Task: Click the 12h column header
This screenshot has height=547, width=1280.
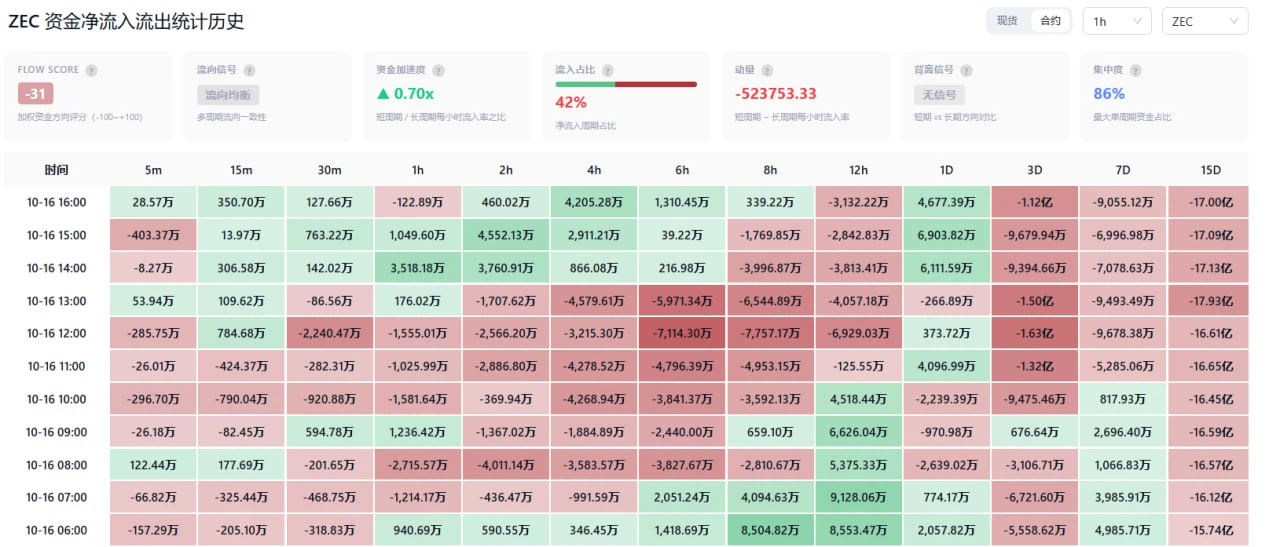Action: coord(859,170)
